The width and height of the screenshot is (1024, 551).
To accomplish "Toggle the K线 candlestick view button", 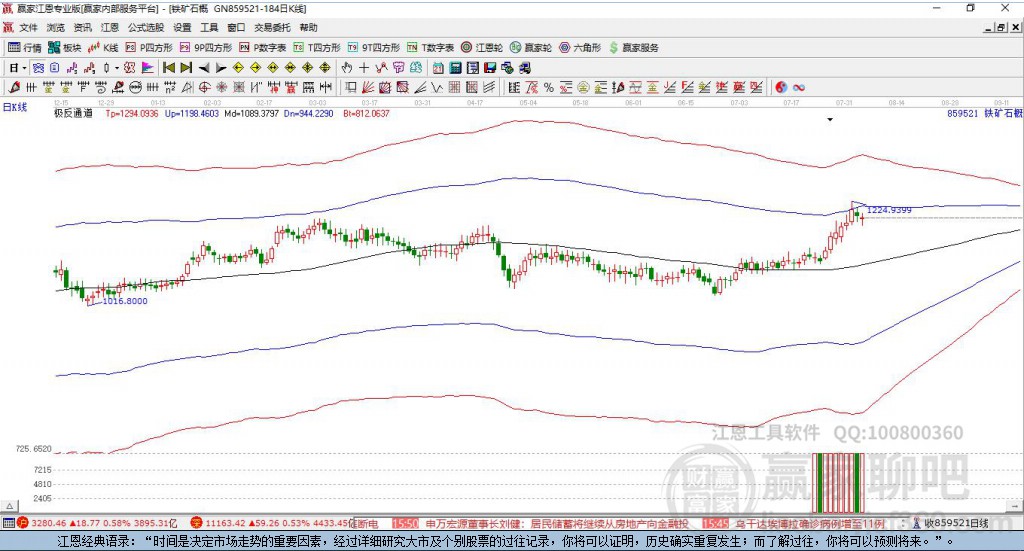I will (x=103, y=48).
